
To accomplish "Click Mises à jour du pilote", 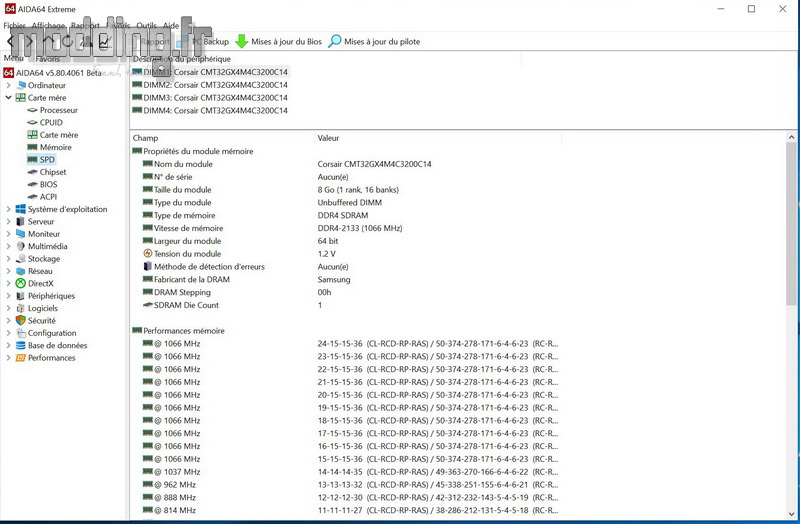I will 374,41.
